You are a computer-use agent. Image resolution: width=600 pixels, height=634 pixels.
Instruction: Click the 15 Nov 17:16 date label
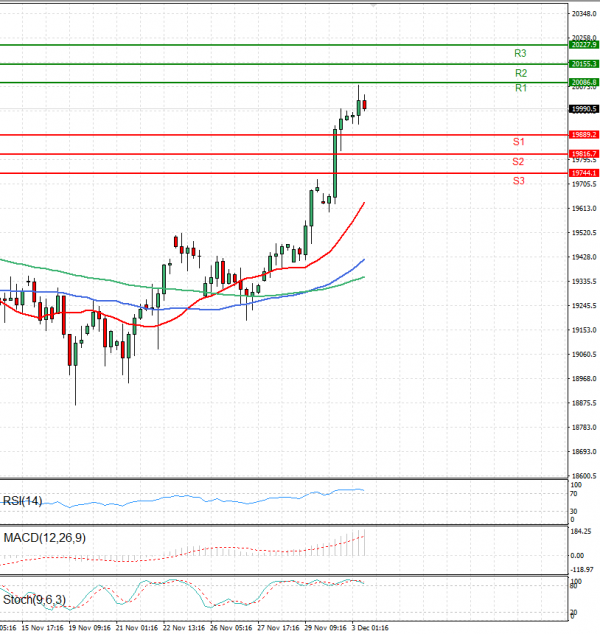pyautogui.click(x=42, y=628)
